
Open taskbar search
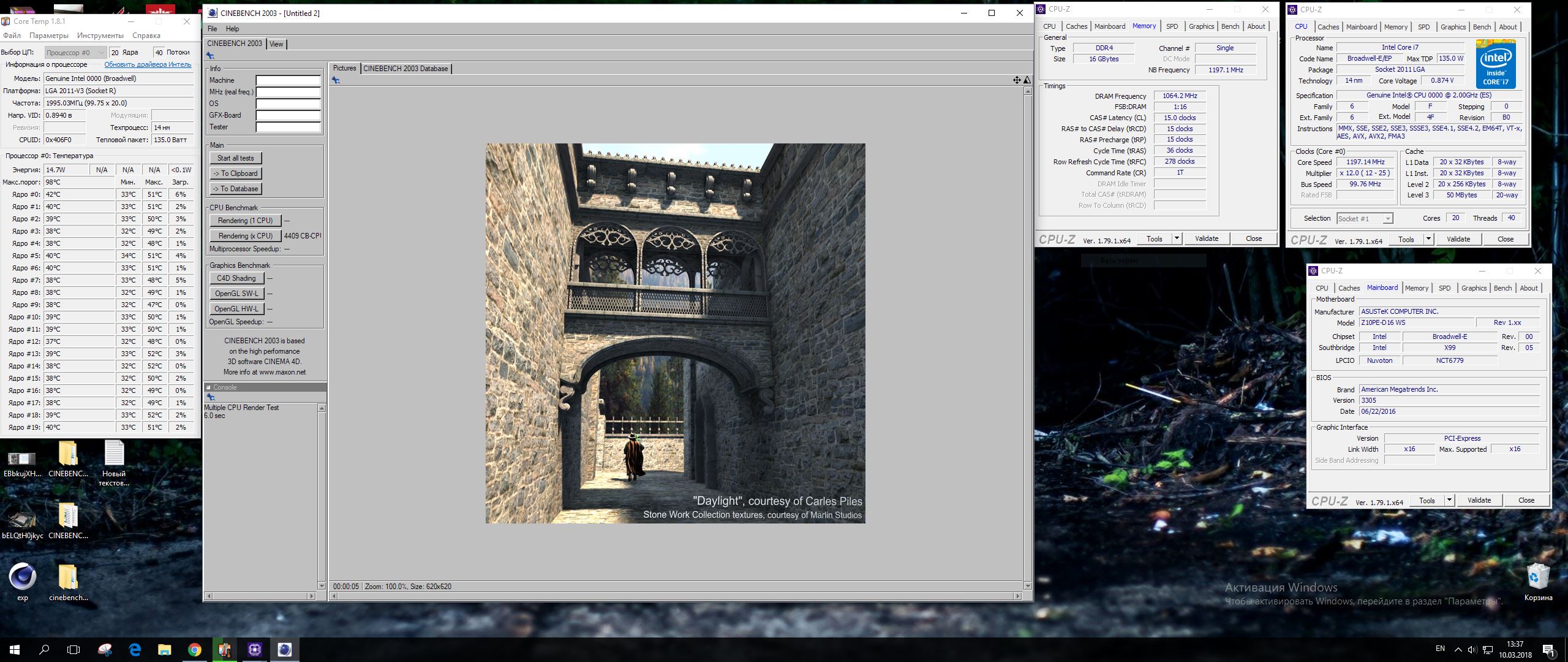point(44,650)
